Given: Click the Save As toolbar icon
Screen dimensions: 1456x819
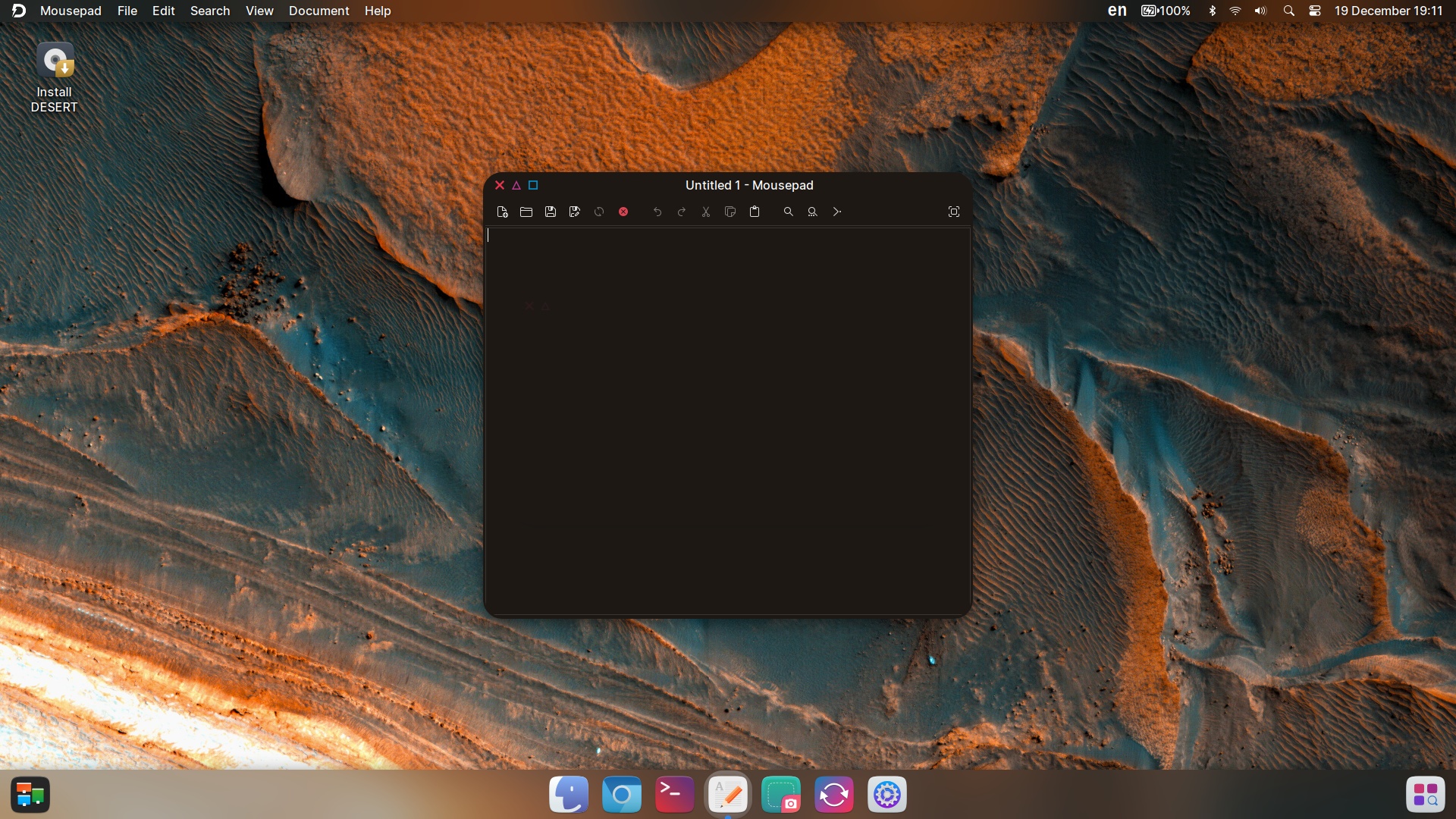Looking at the screenshot, I should pyautogui.click(x=575, y=212).
